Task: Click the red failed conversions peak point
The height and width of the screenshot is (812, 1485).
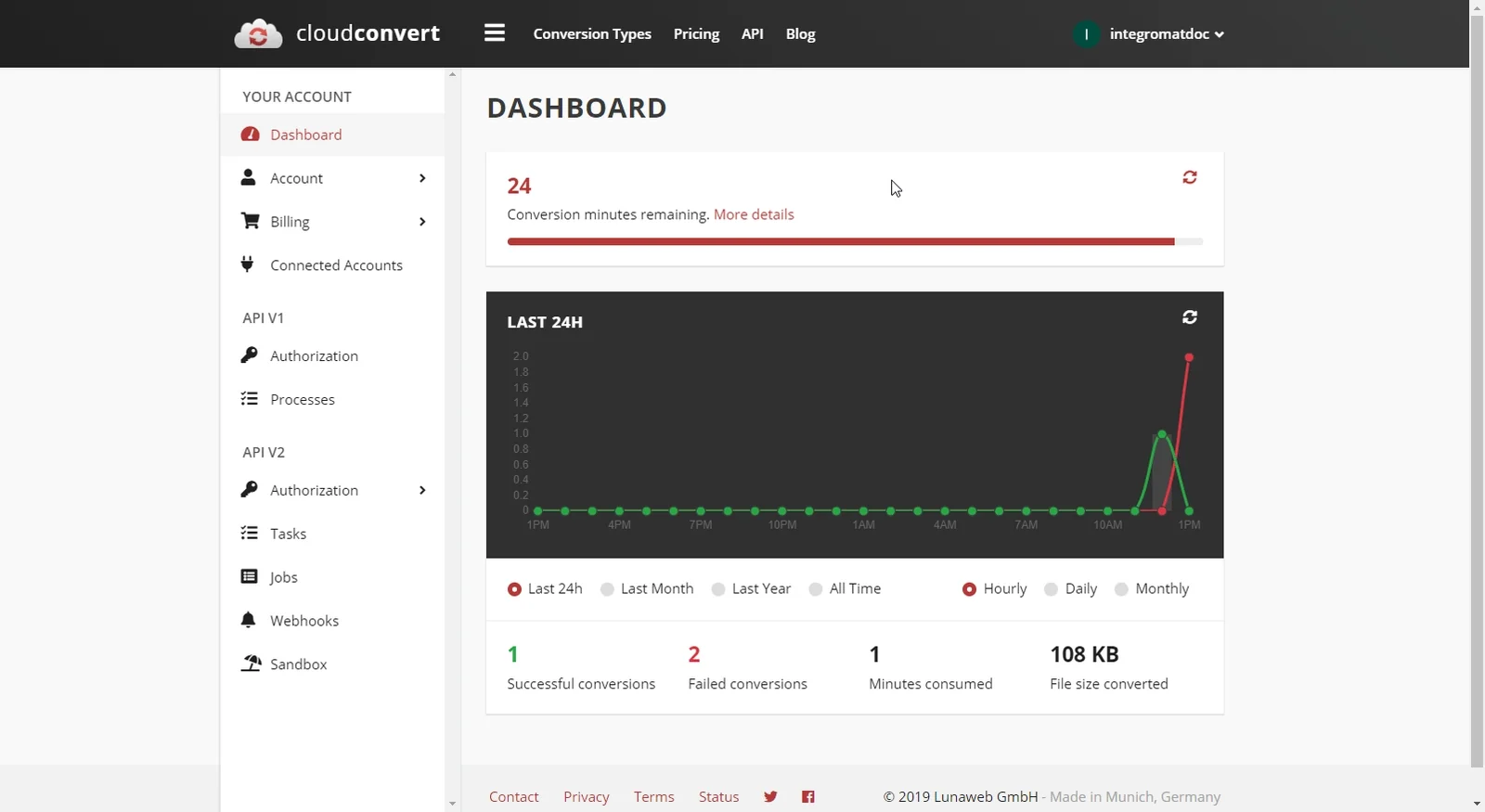Action: [1189, 357]
